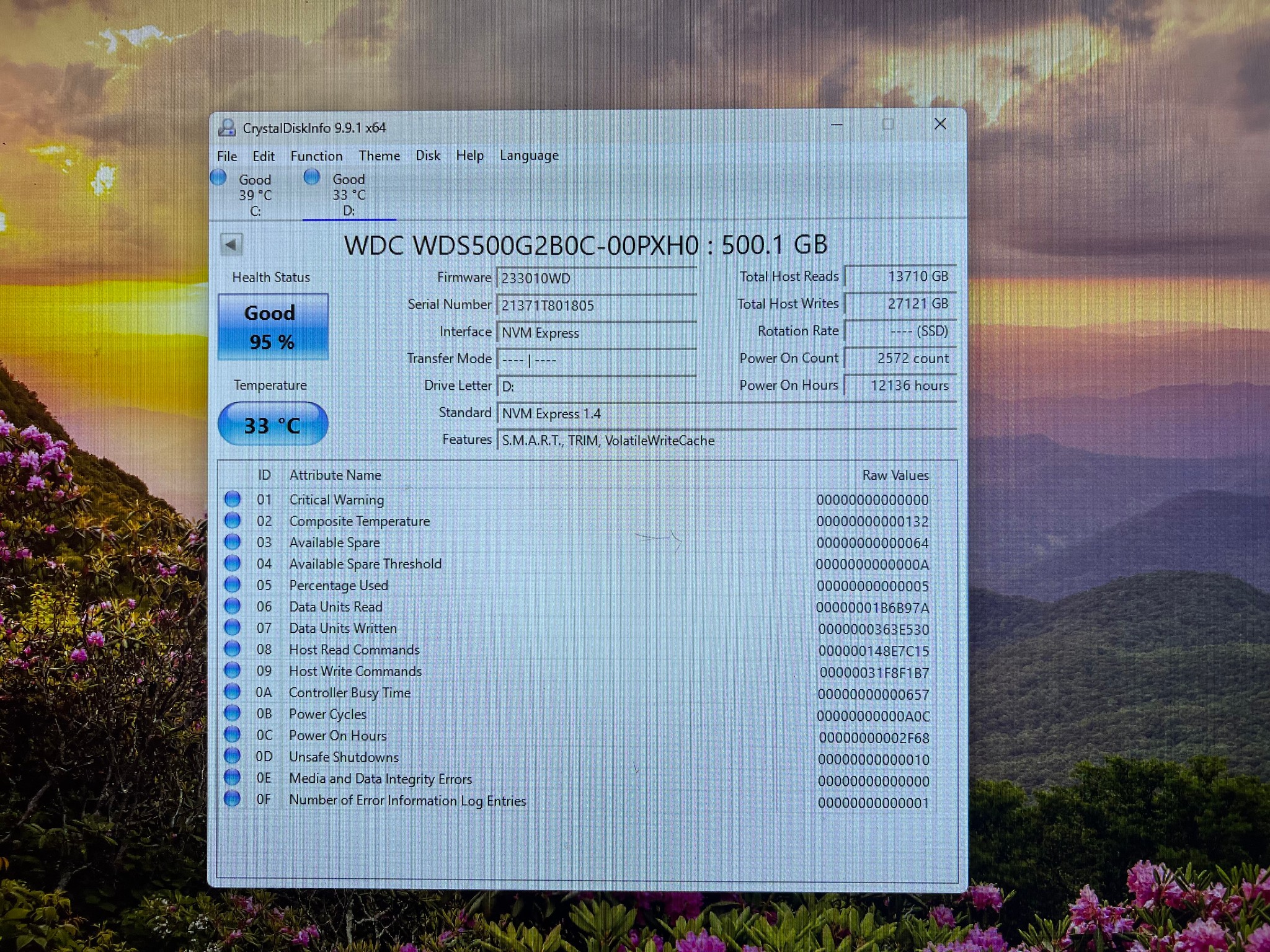Click the status dot for Critical Warning
1270x952 pixels.
(x=233, y=499)
